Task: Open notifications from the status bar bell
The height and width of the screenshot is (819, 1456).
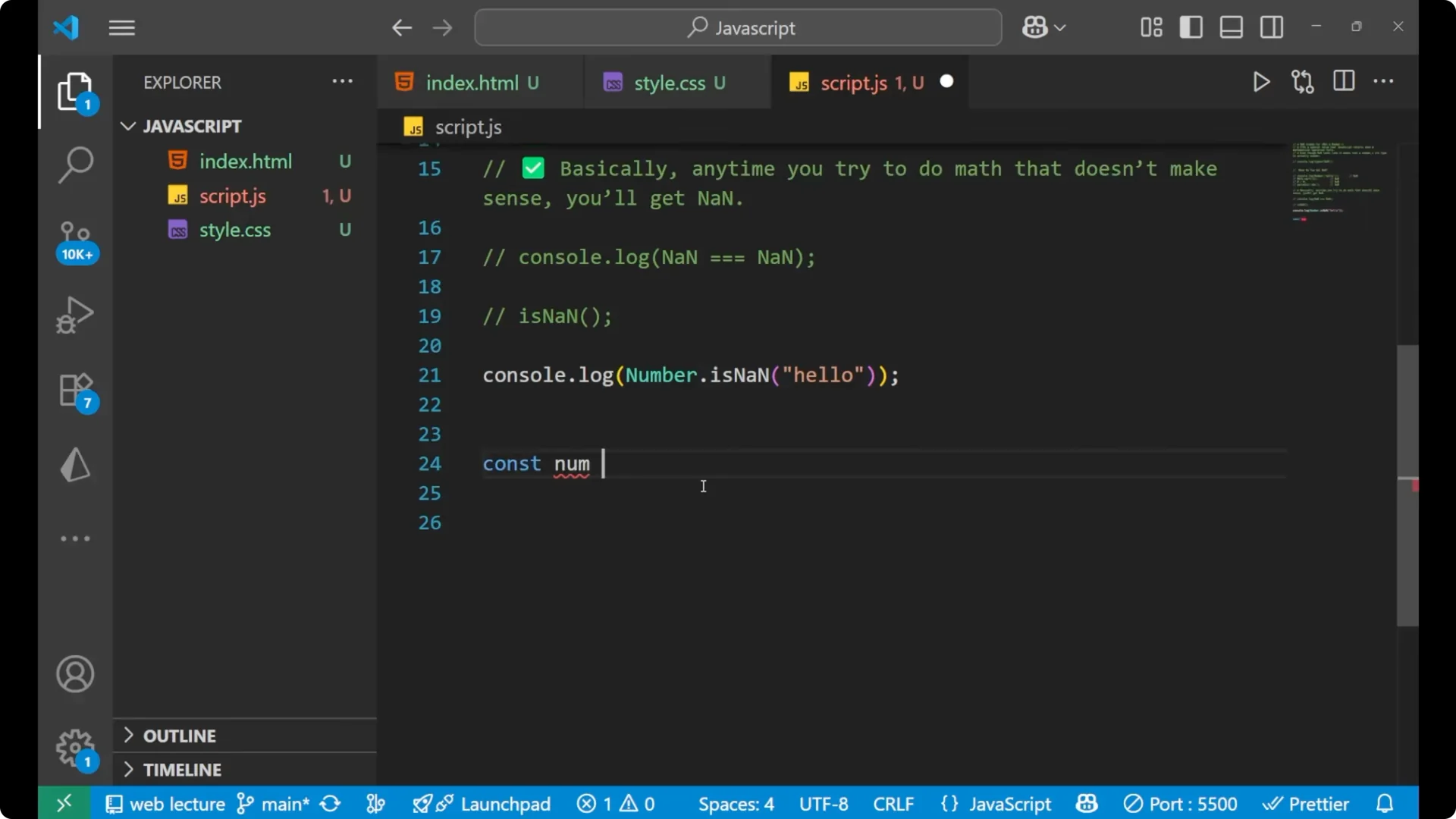Action: click(1385, 803)
